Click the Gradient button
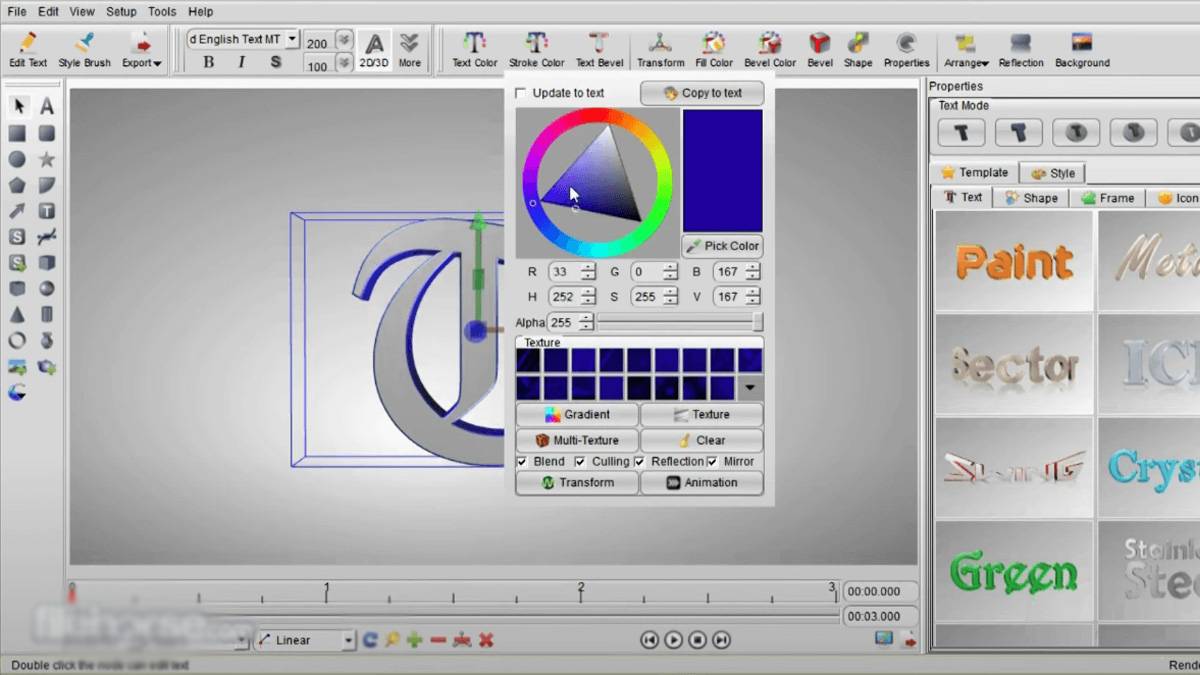Viewport: 1200px width, 675px height. (577, 414)
